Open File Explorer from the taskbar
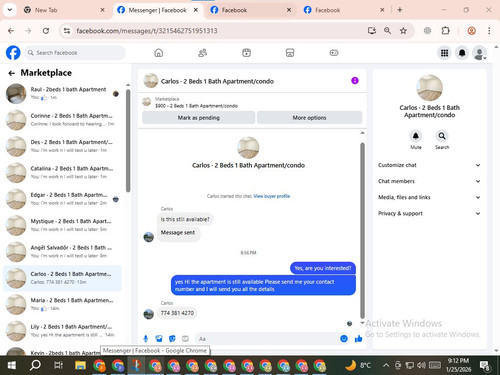This screenshot has height=375, width=500. pos(80,365)
